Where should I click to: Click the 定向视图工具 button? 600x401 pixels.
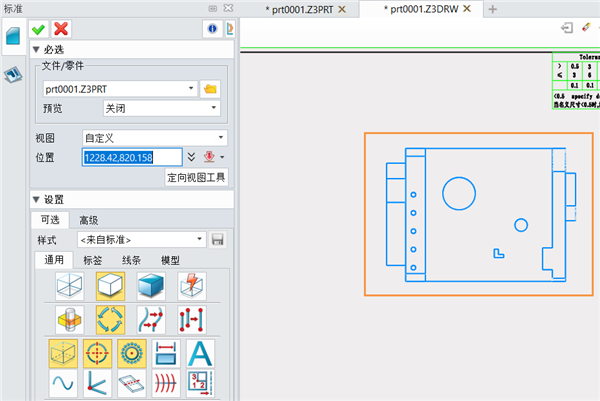pos(196,177)
